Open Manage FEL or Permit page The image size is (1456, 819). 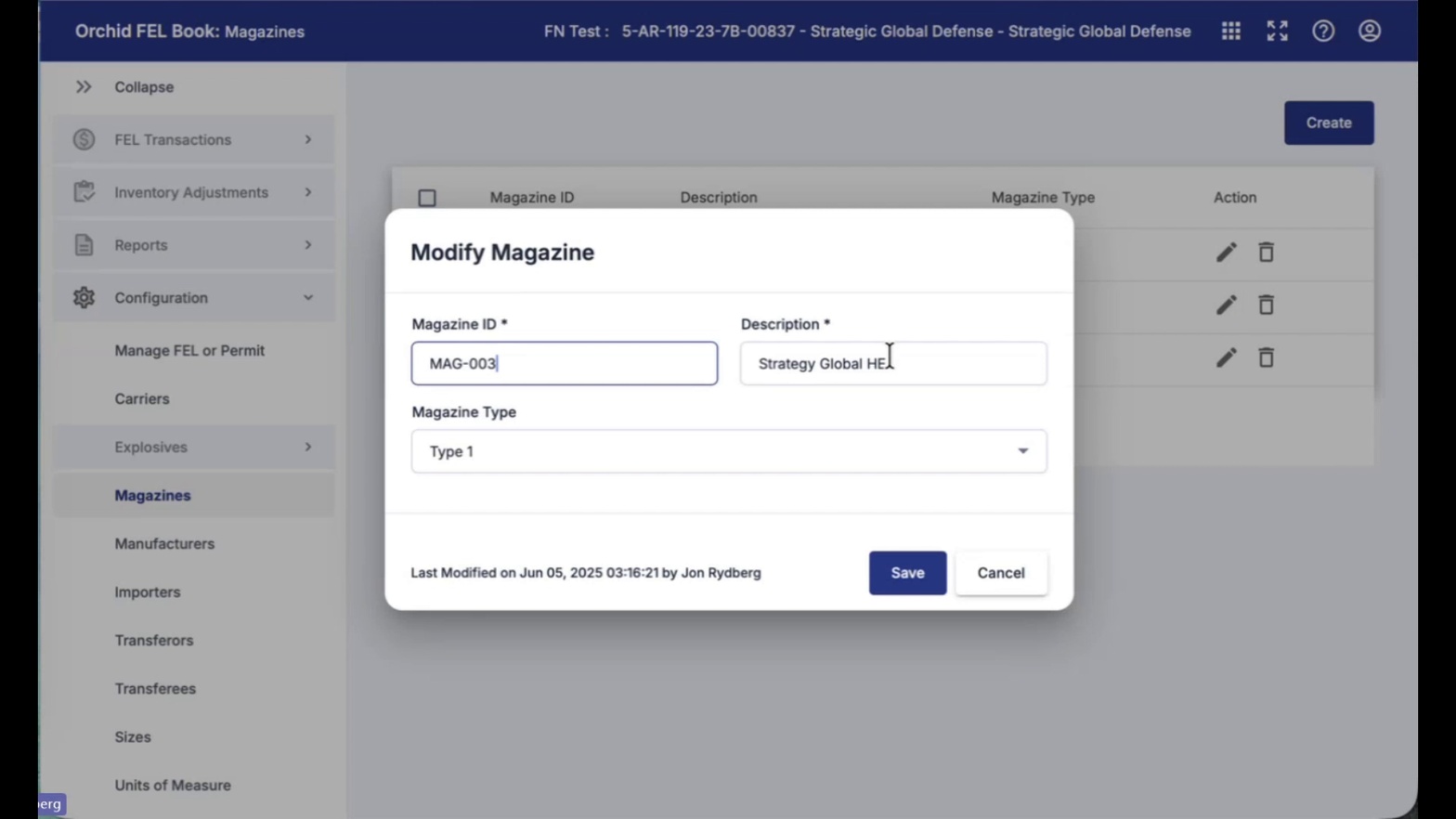click(189, 350)
